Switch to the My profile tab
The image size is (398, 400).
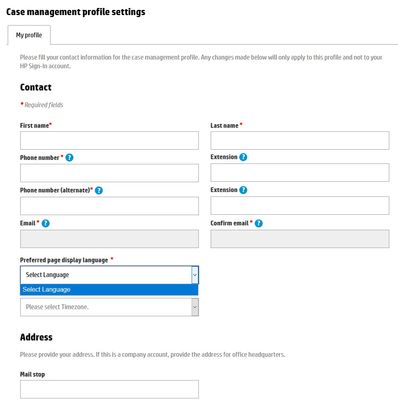(29, 35)
